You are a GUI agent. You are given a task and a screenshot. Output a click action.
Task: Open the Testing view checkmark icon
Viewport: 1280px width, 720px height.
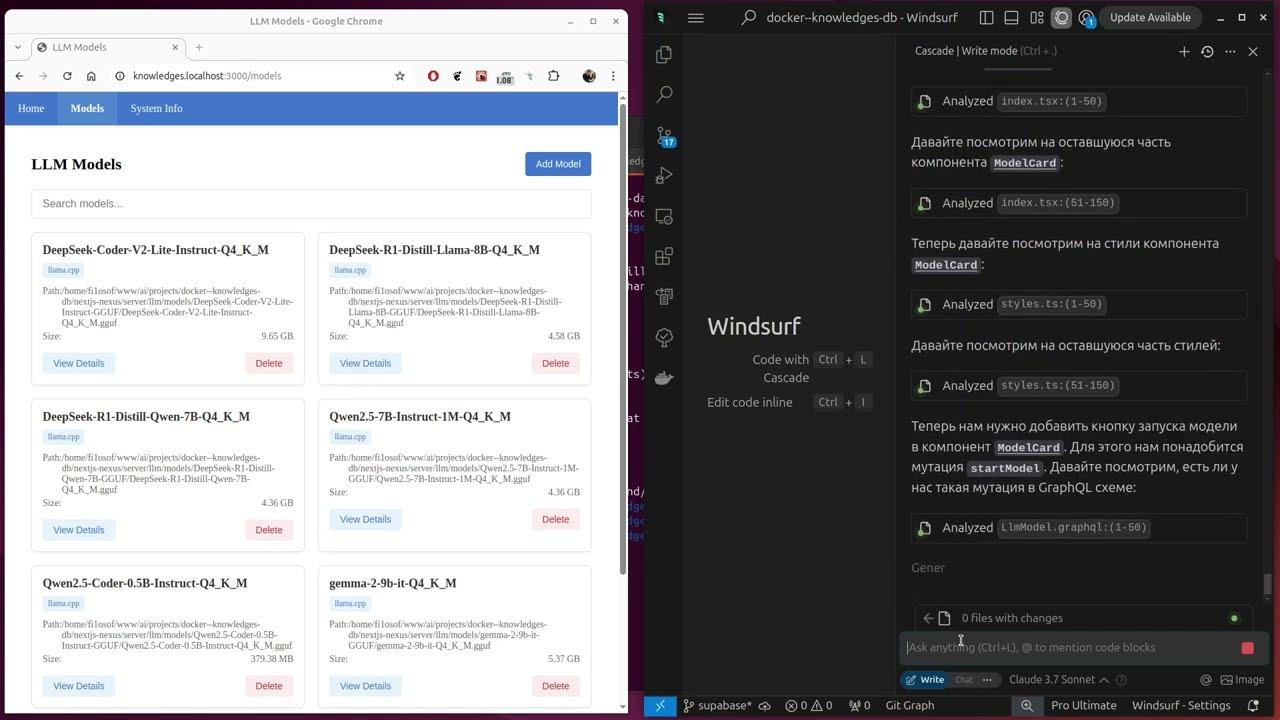click(x=664, y=337)
